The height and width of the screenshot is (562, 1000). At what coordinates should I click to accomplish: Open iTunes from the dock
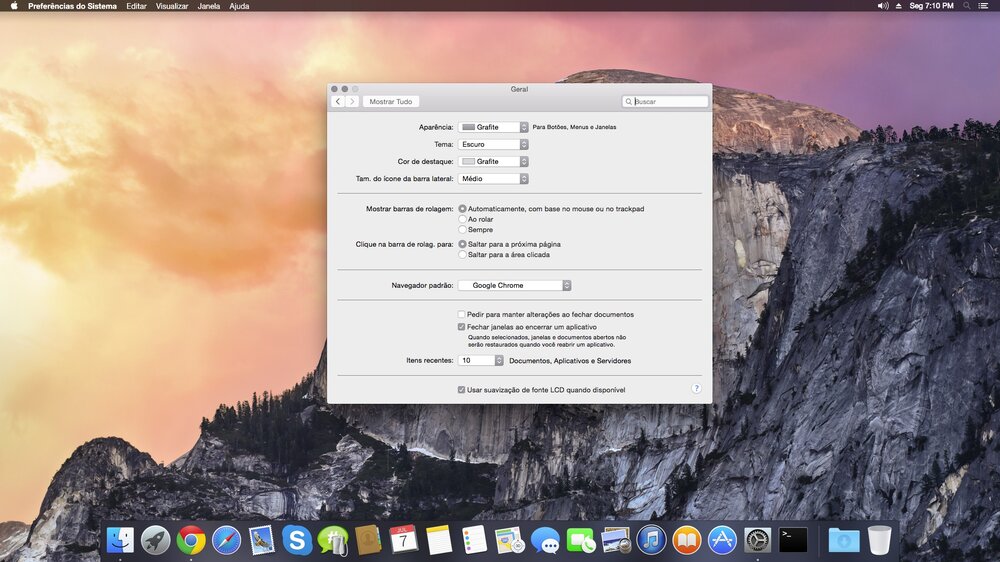click(651, 540)
